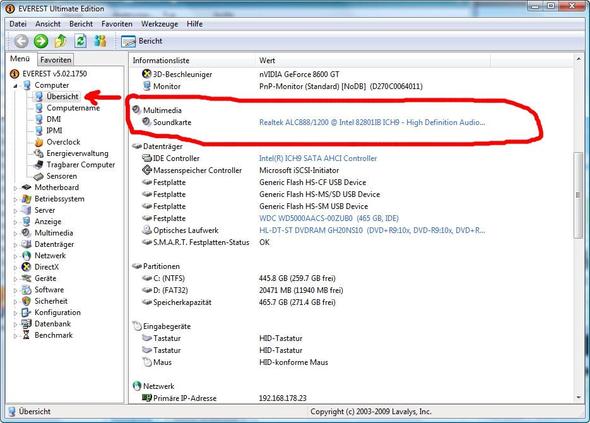Open the Datei menu
This screenshot has height=423, width=590.
coord(18,24)
